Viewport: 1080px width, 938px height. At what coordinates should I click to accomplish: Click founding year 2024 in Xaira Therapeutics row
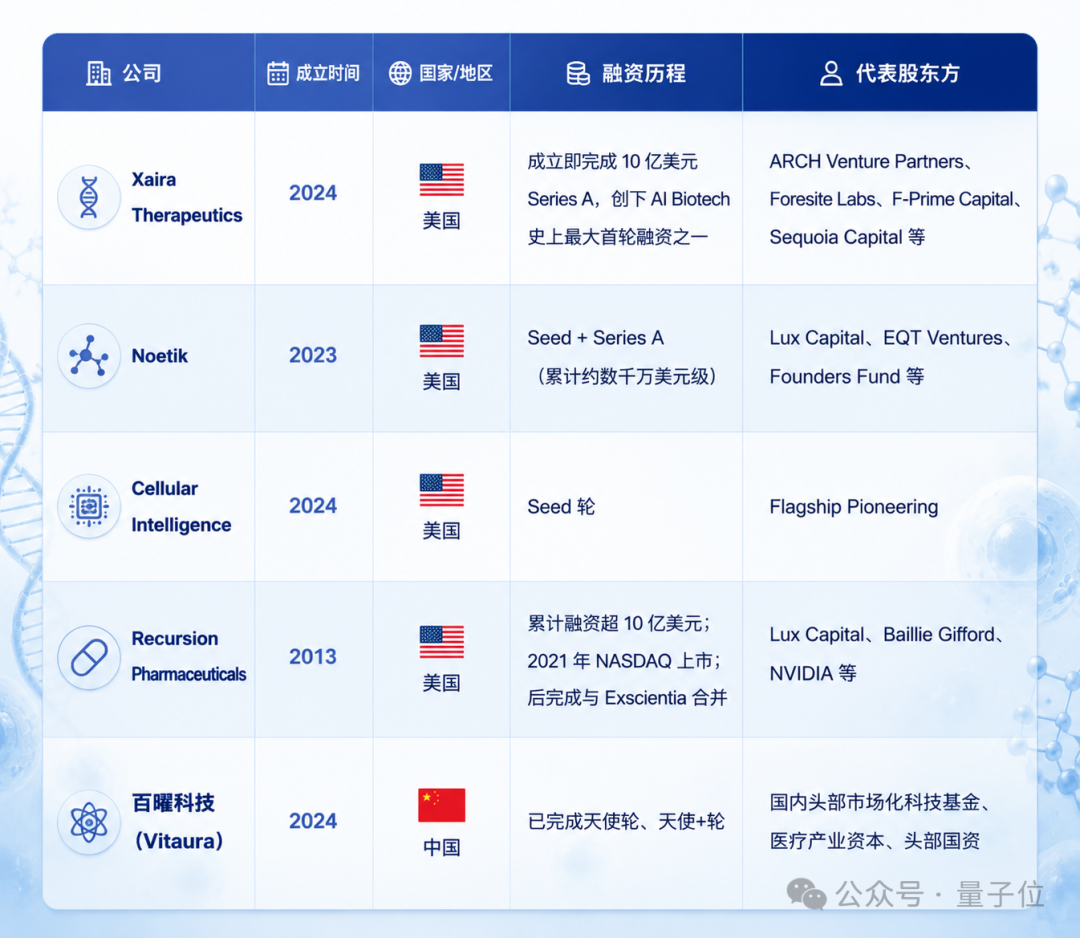pyautogui.click(x=313, y=193)
